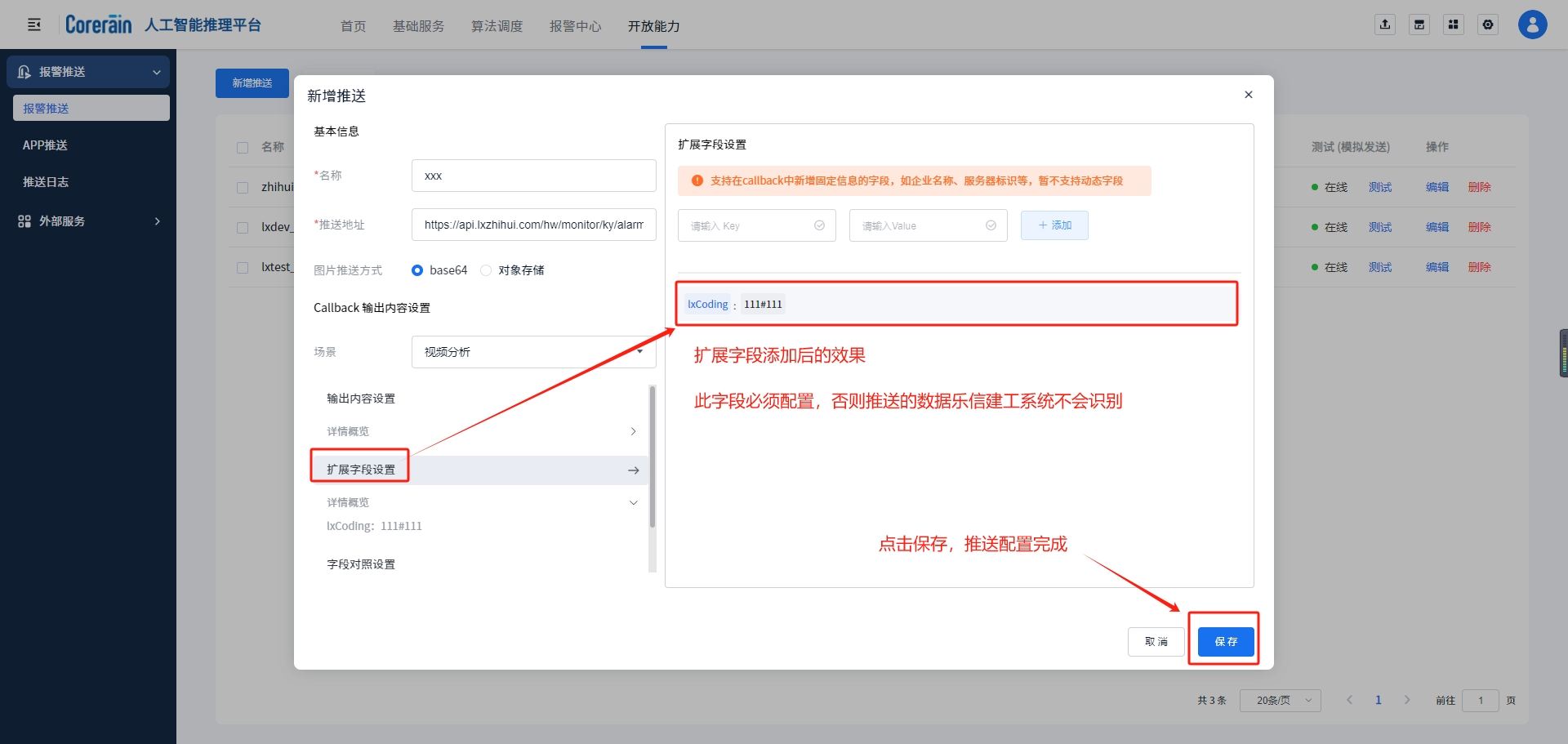Image resolution: width=1568 pixels, height=744 pixels.
Task: Open the 20条/页 page size dropdown
Action: [x=1280, y=701]
